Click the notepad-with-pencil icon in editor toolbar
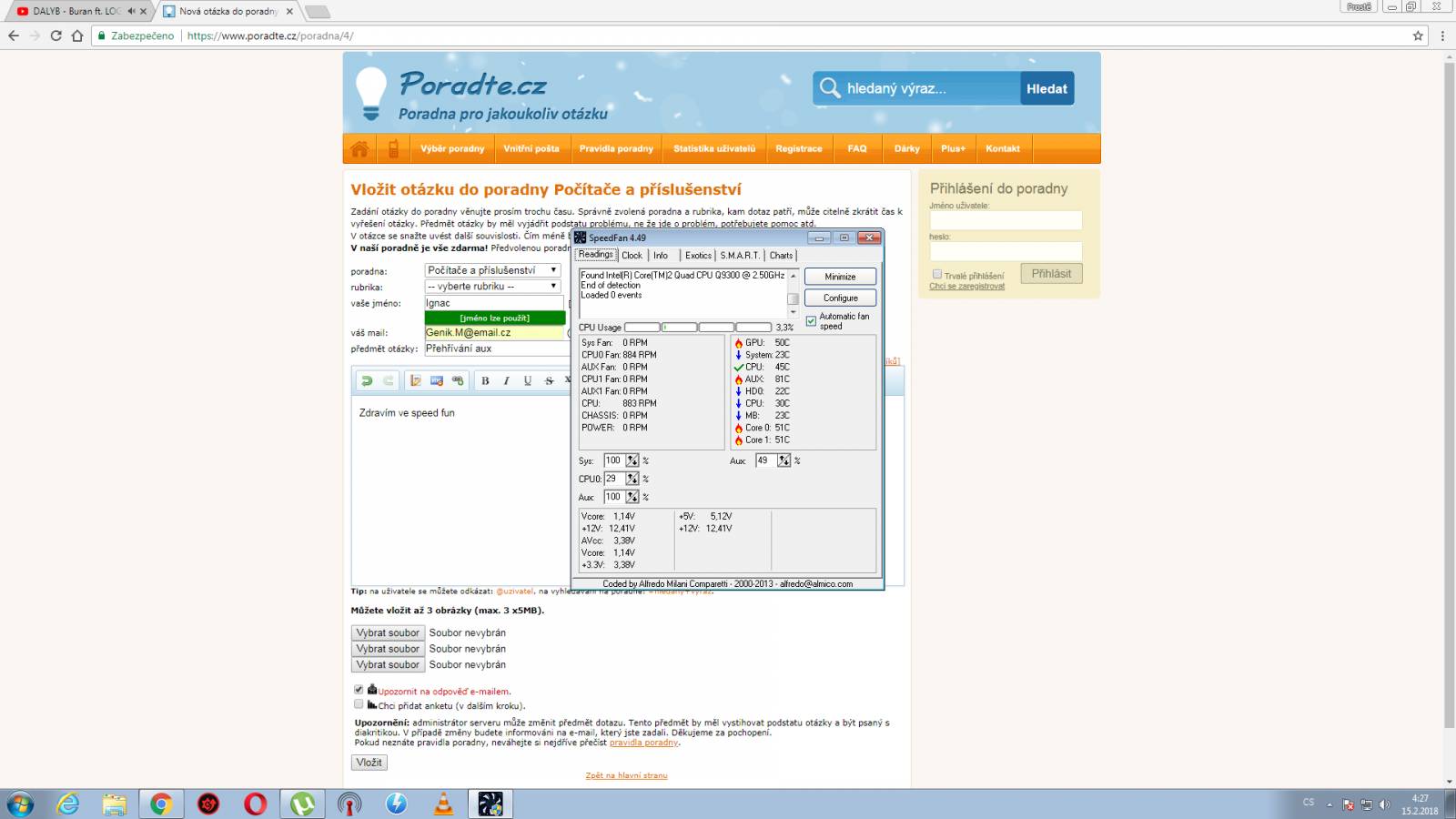The image size is (1456, 819). [416, 380]
